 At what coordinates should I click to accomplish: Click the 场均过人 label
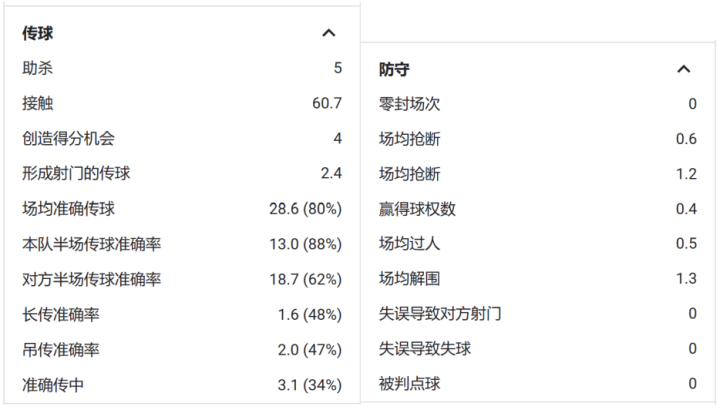409,243
